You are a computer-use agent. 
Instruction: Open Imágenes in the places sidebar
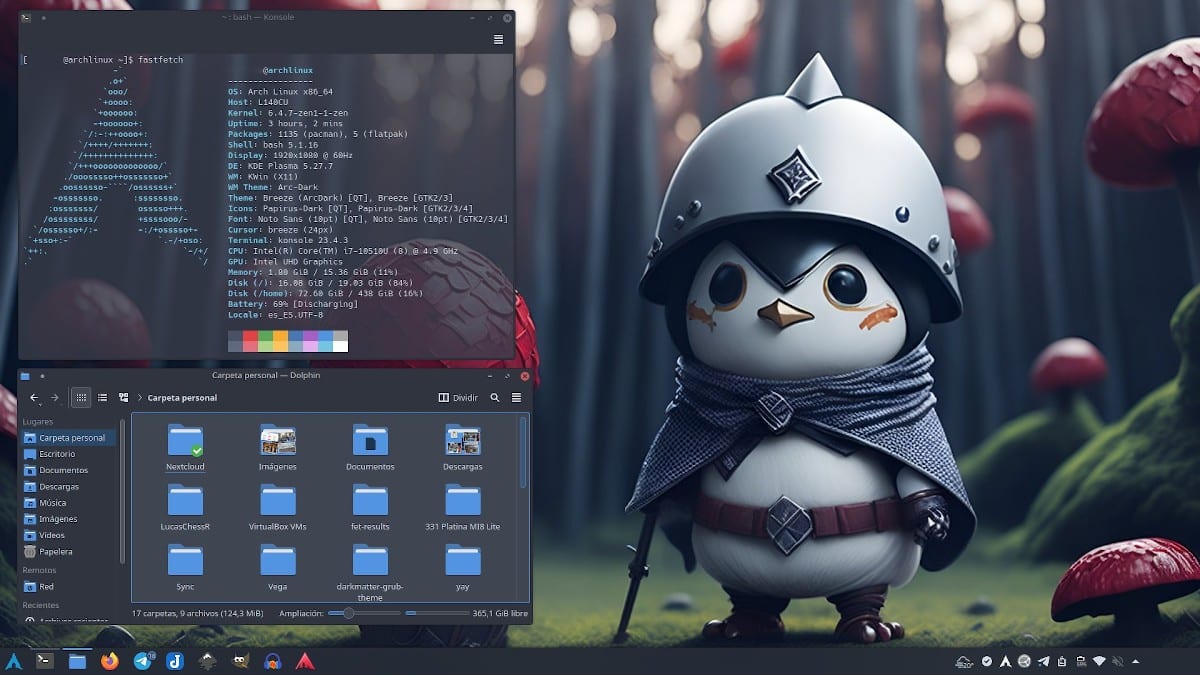(69, 519)
